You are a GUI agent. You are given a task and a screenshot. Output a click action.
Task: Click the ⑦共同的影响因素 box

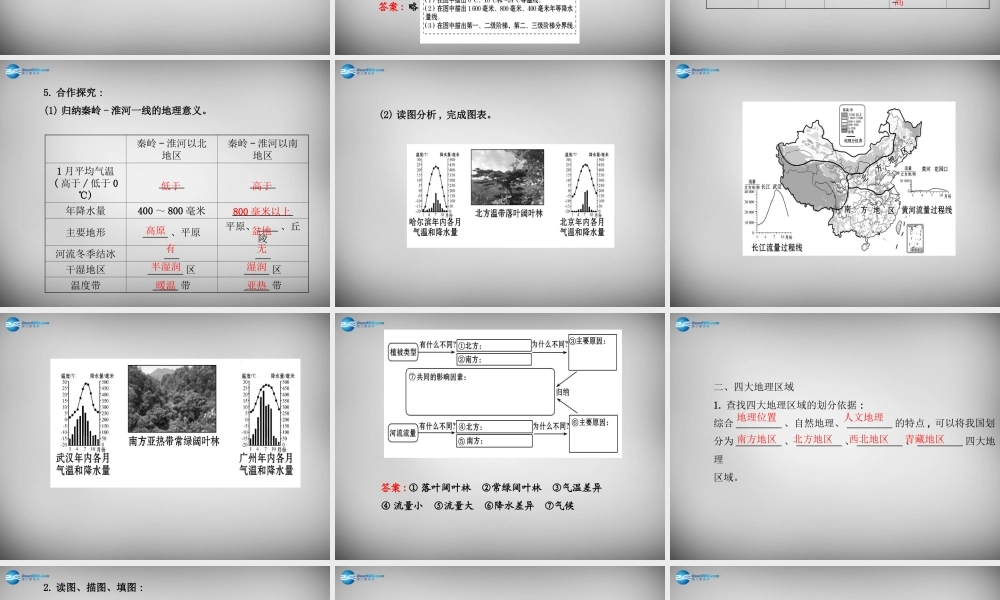[480, 391]
